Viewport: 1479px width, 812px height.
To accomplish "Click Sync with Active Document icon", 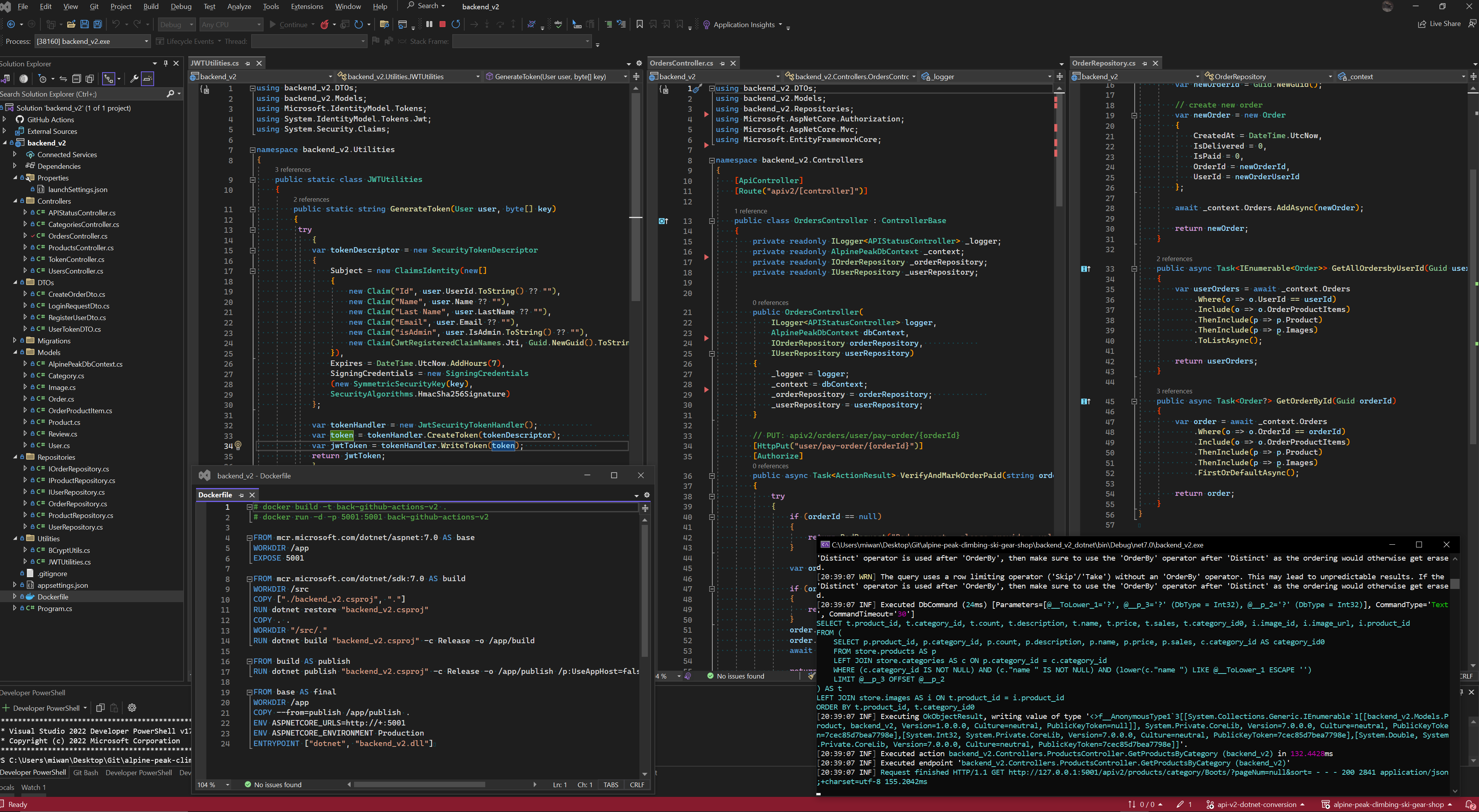I will (63, 79).
